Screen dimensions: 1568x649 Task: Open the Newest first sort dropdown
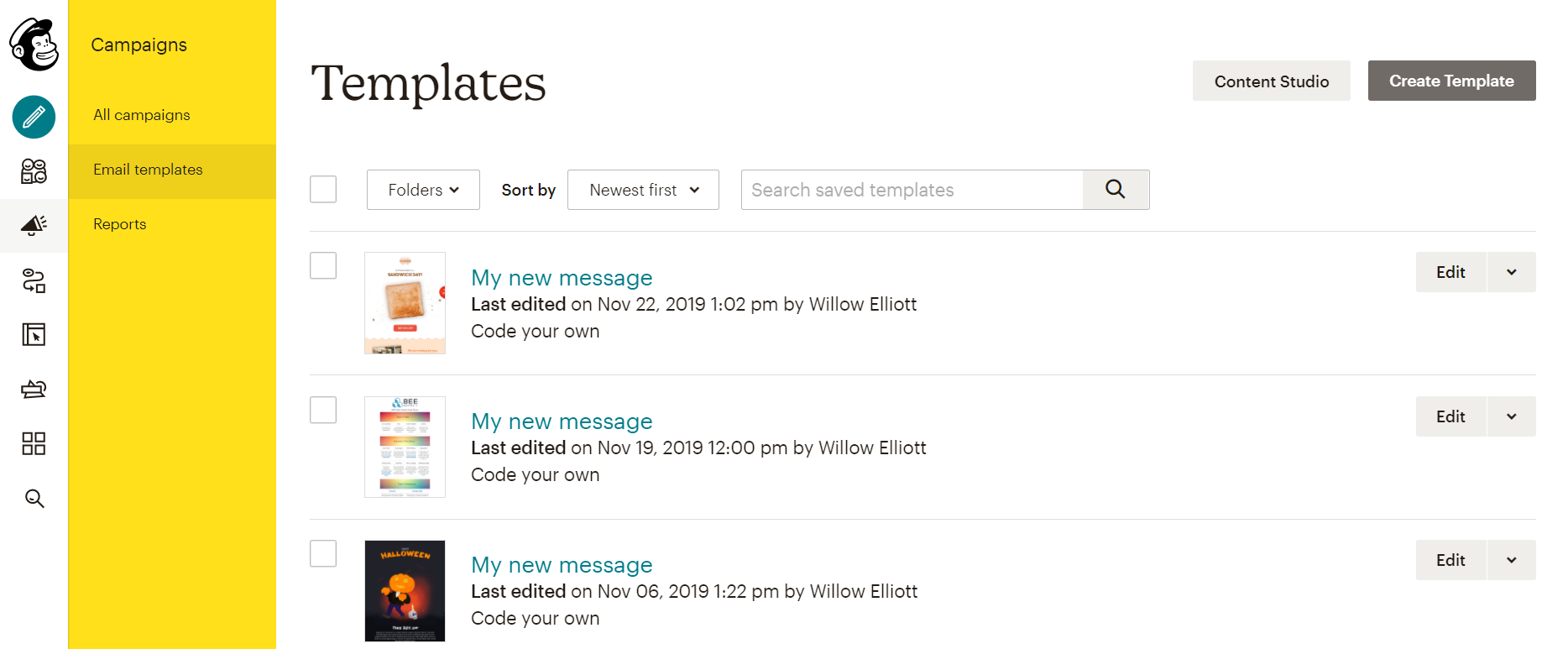point(643,190)
